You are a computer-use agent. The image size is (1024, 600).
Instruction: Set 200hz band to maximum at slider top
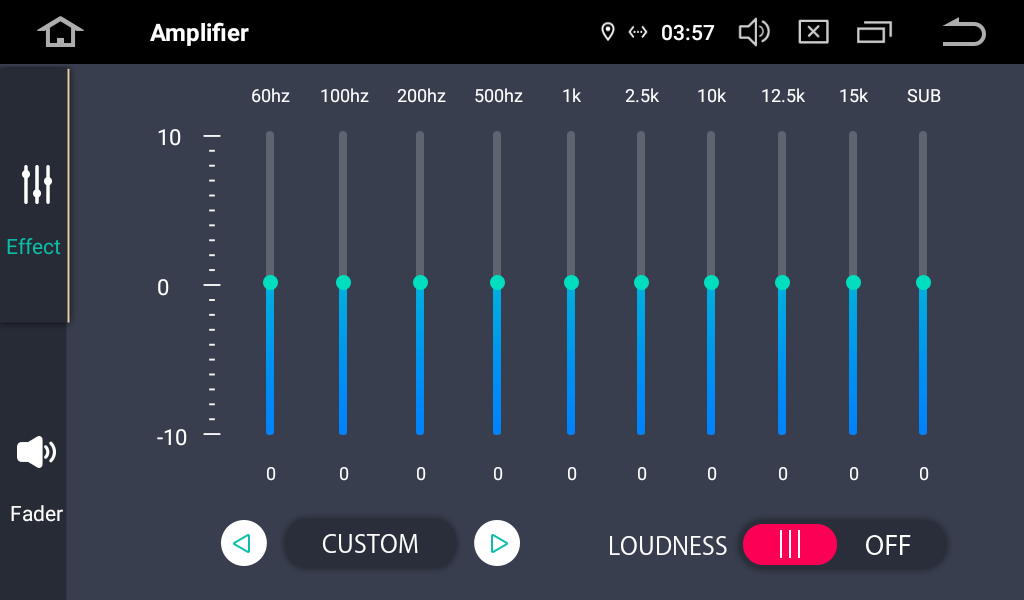point(420,136)
